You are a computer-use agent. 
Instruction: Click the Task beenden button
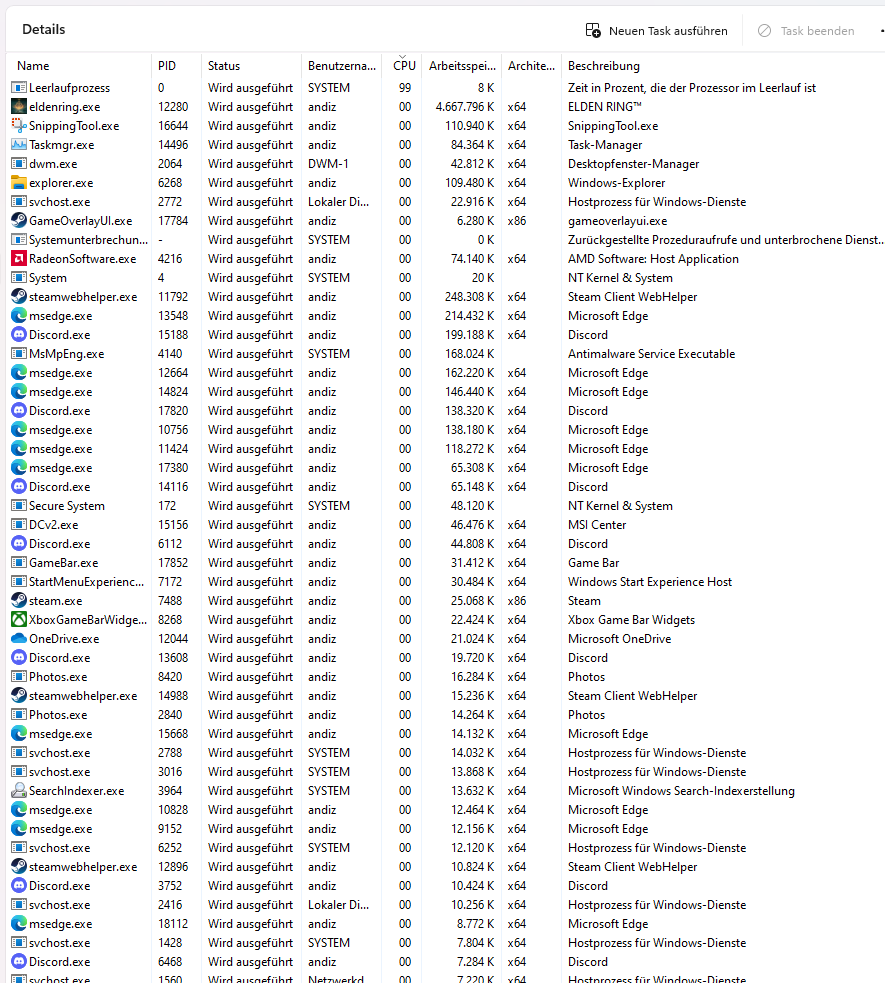point(806,31)
